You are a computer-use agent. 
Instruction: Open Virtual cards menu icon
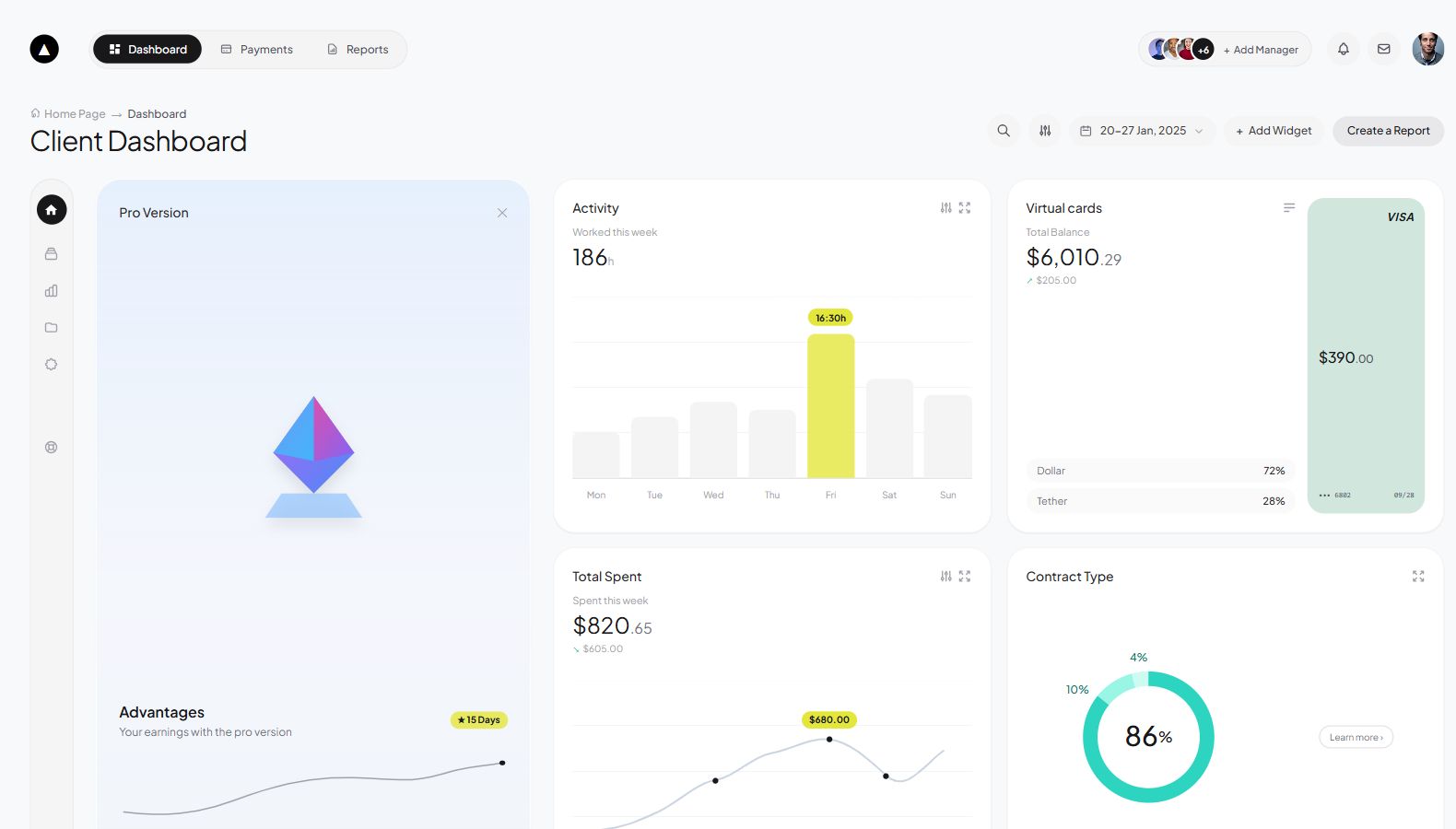point(1289,208)
